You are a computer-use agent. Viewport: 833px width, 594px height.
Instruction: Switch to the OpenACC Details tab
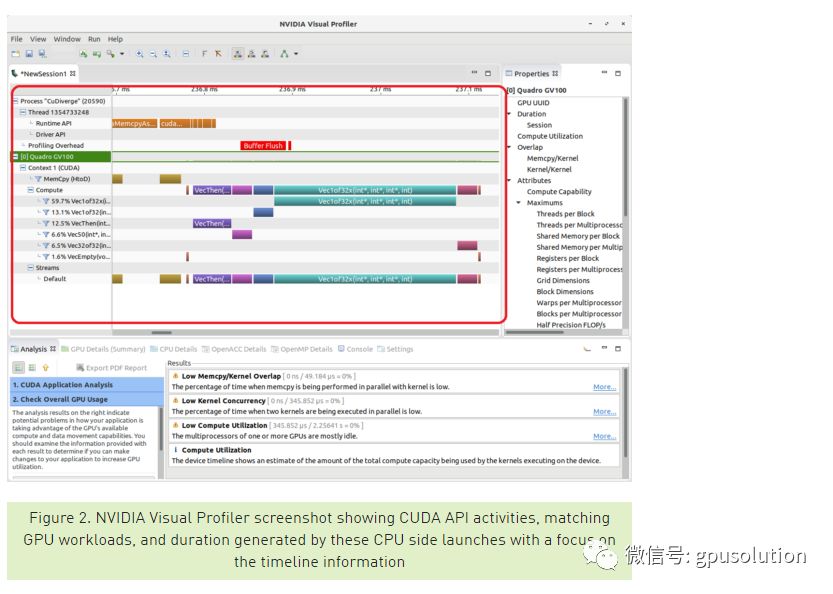pos(234,349)
